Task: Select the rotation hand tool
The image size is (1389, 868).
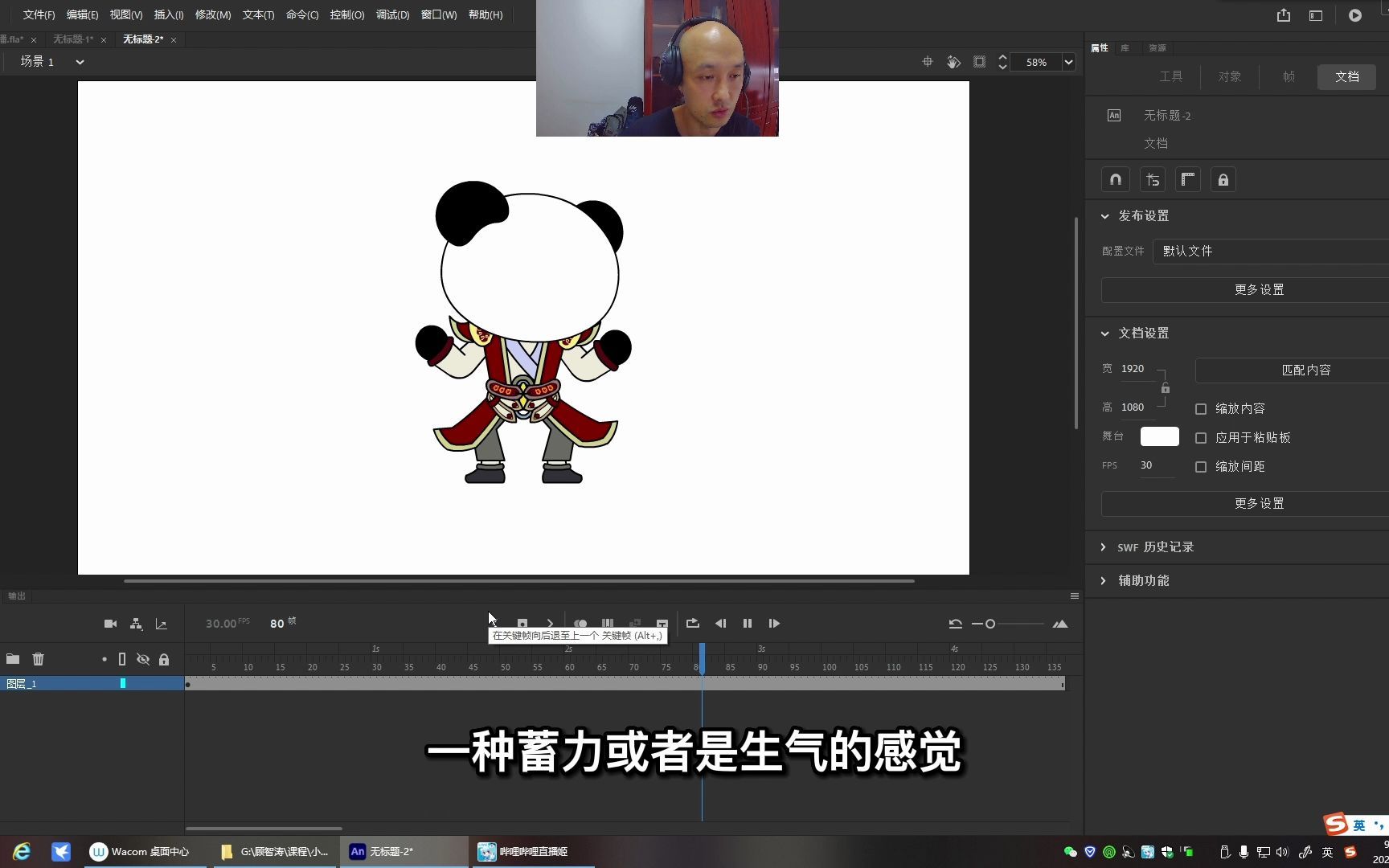Action: tap(953, 62)
